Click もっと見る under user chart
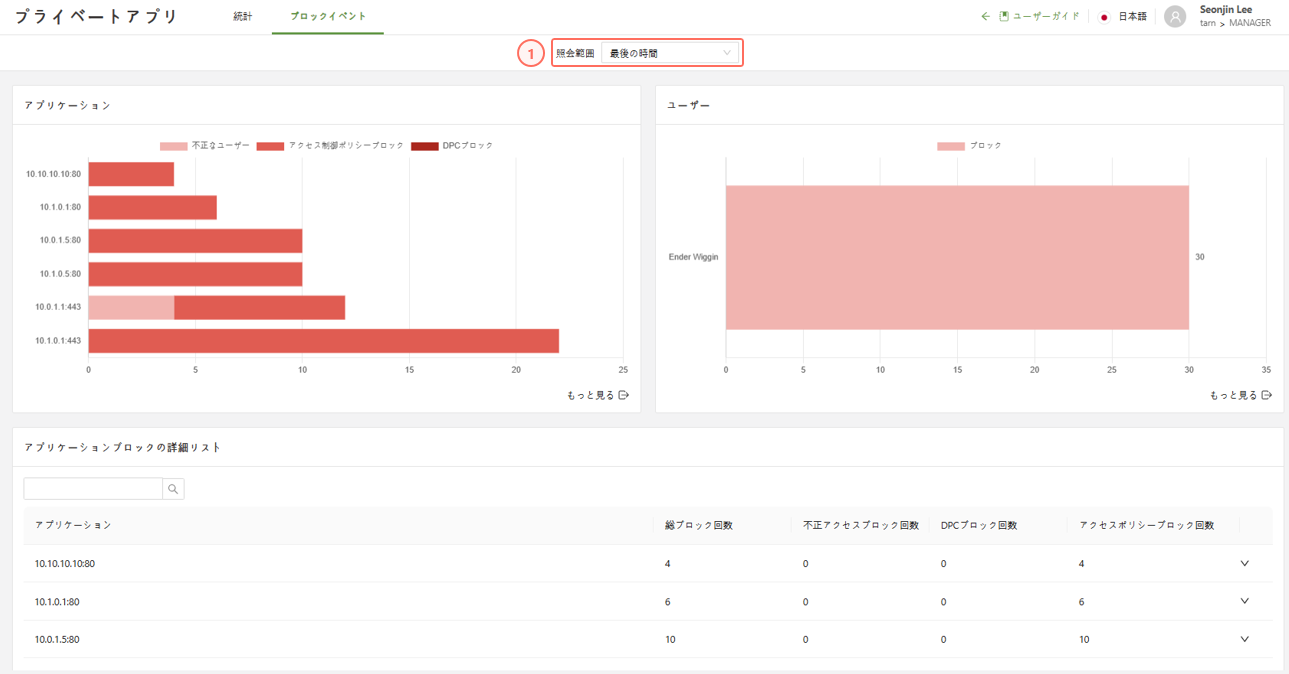1289x674 pixels. (x=1240, y=395)
